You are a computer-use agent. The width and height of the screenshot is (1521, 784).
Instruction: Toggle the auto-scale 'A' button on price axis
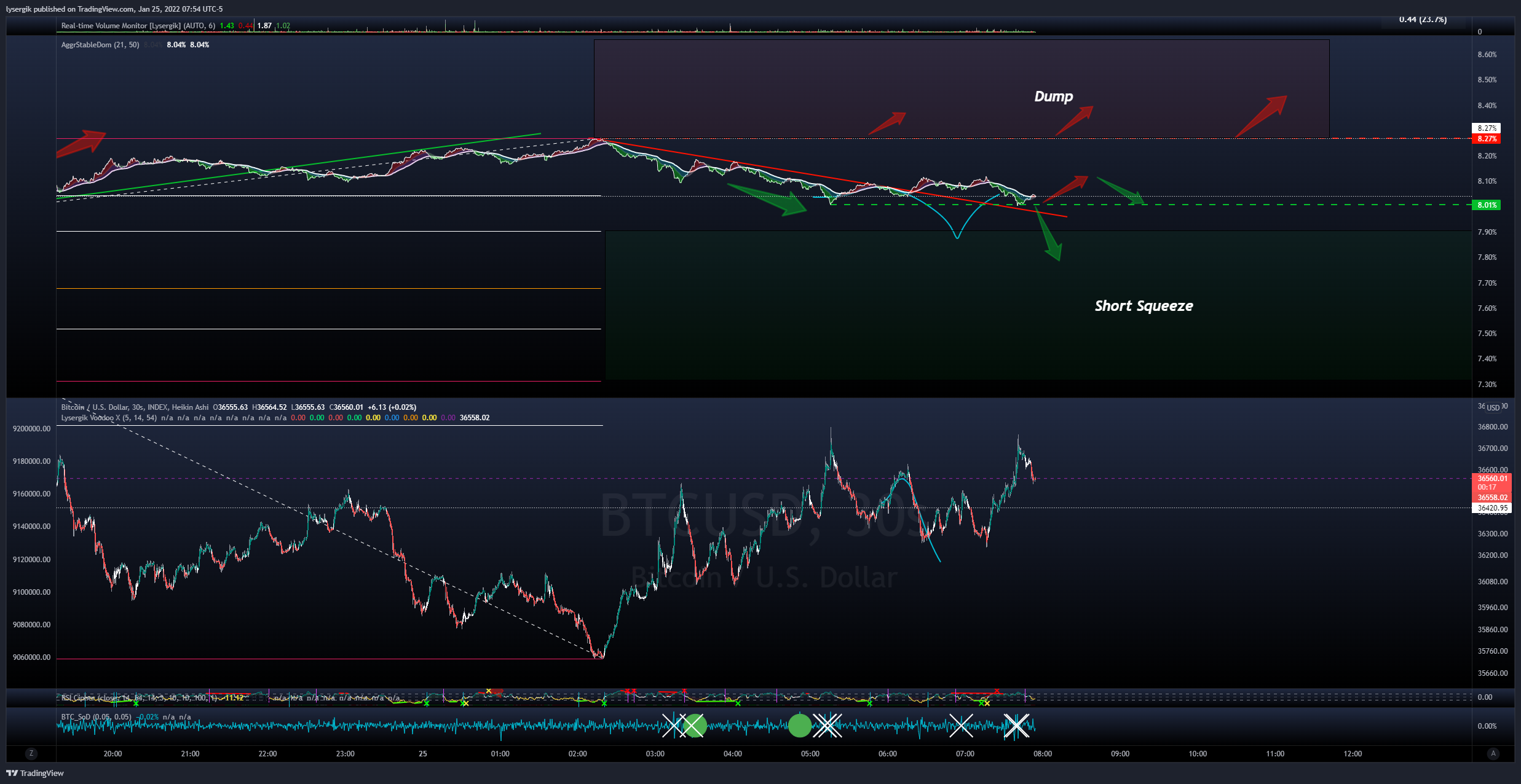click(1493, 753)
